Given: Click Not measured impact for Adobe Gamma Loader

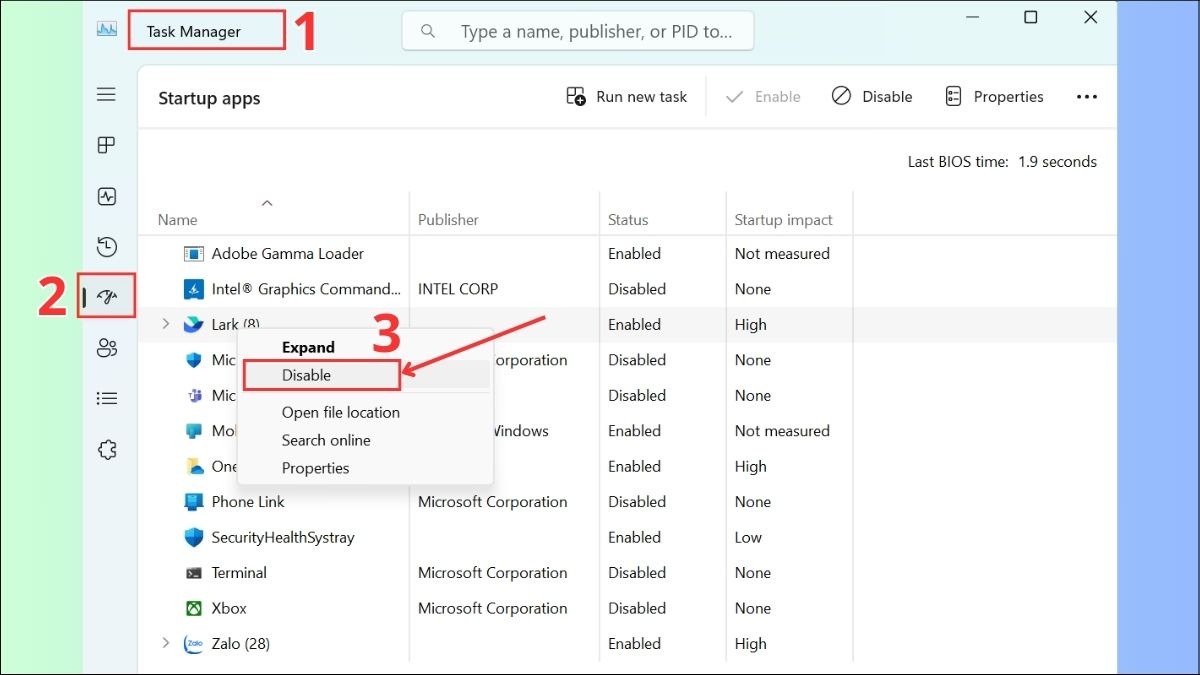Looking at the screenshot, I should click(x=782, y=254).
